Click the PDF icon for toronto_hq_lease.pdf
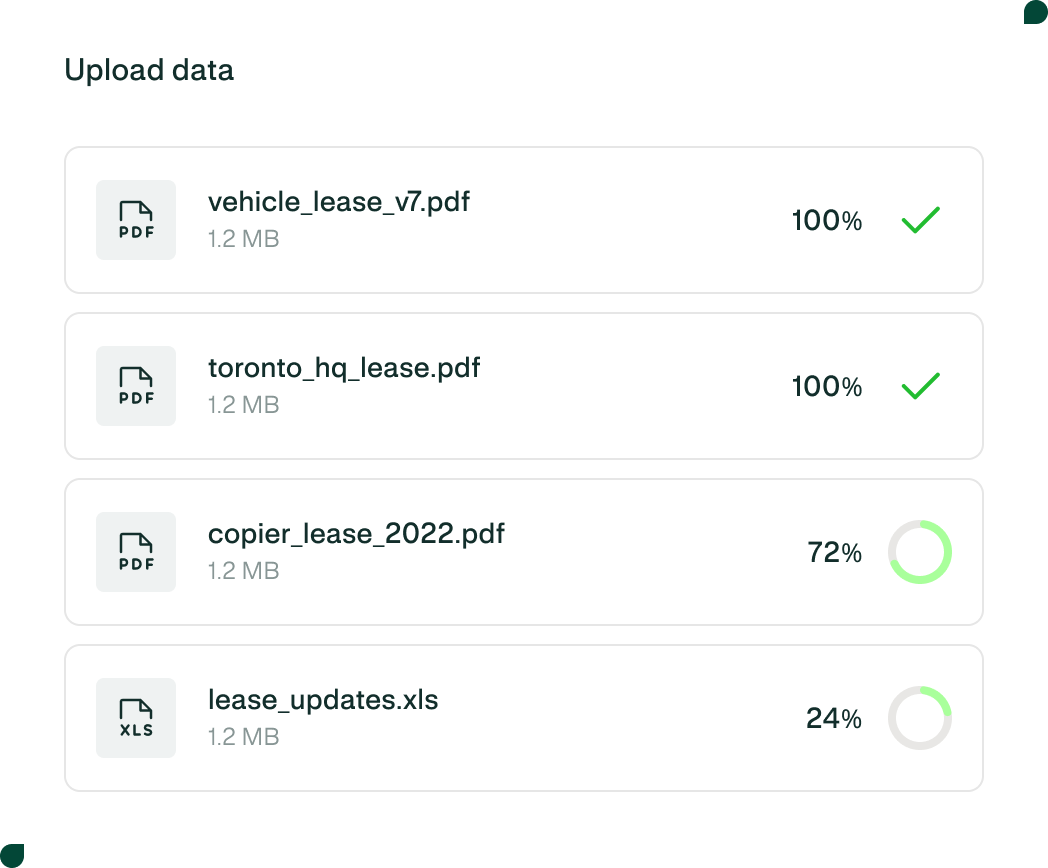 tap(136, 386)
